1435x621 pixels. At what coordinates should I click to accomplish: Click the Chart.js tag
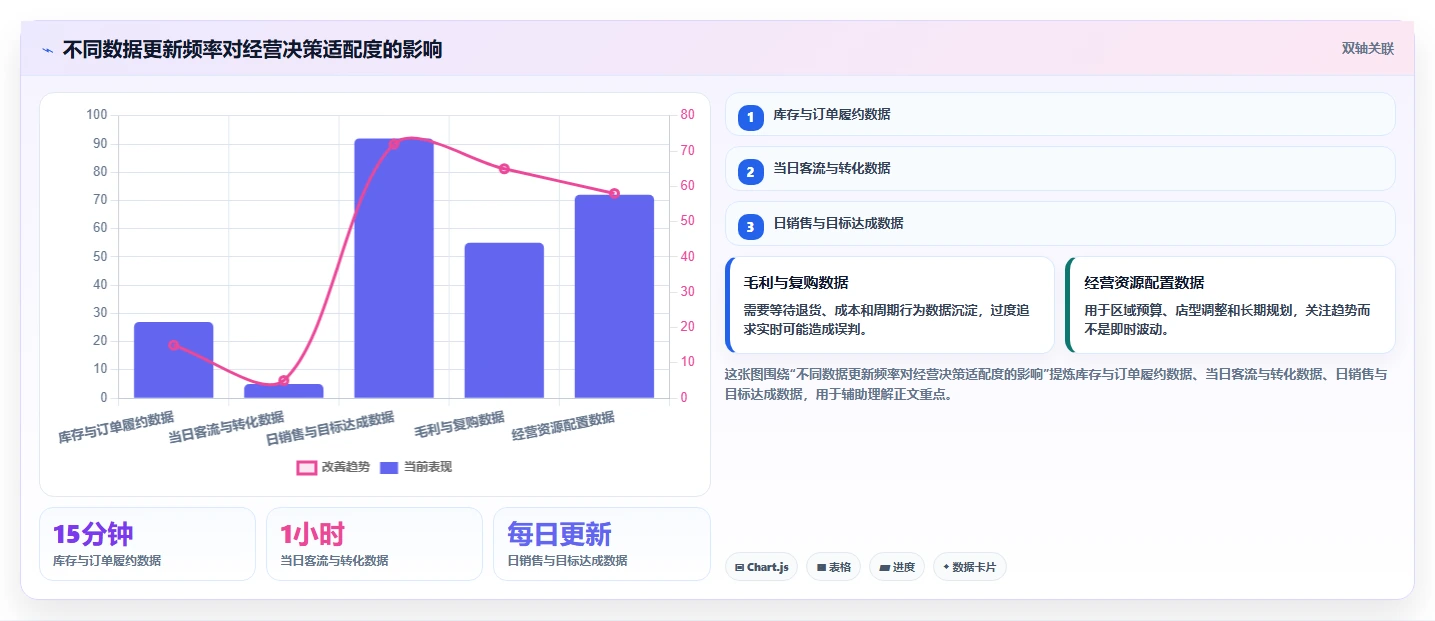(x=762, y=567)
